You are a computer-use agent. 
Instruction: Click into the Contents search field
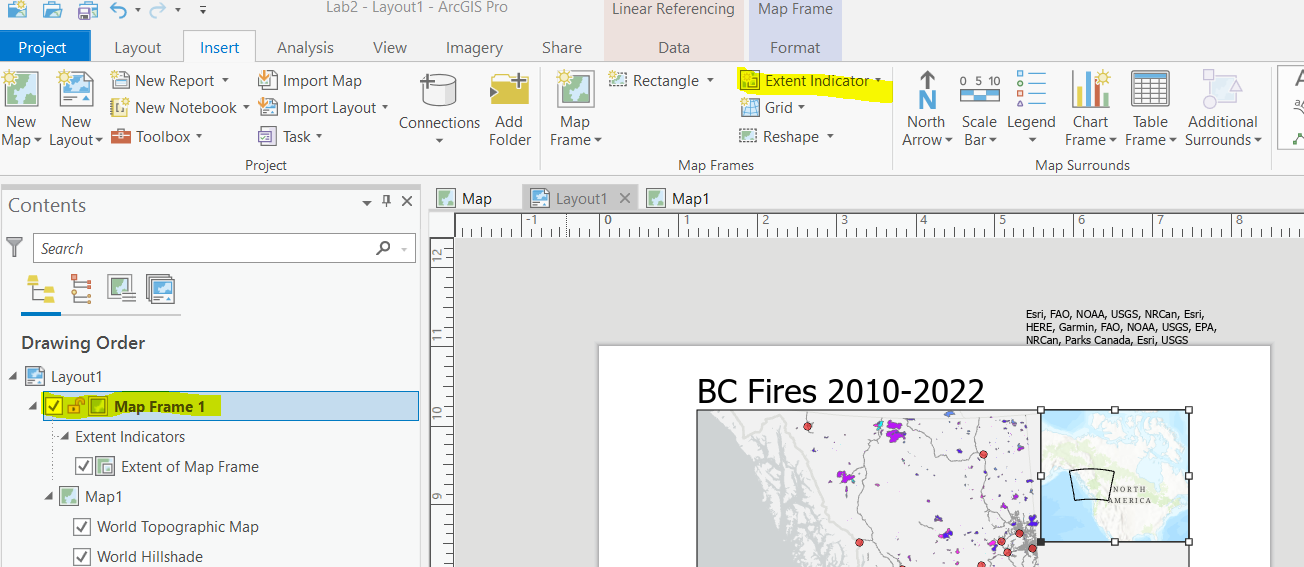[x=205, y=249]
